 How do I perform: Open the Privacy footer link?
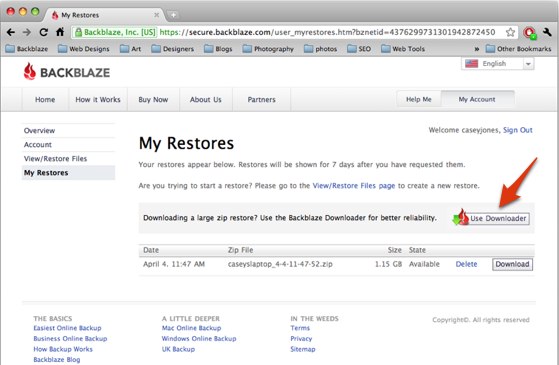pos(301,339)
